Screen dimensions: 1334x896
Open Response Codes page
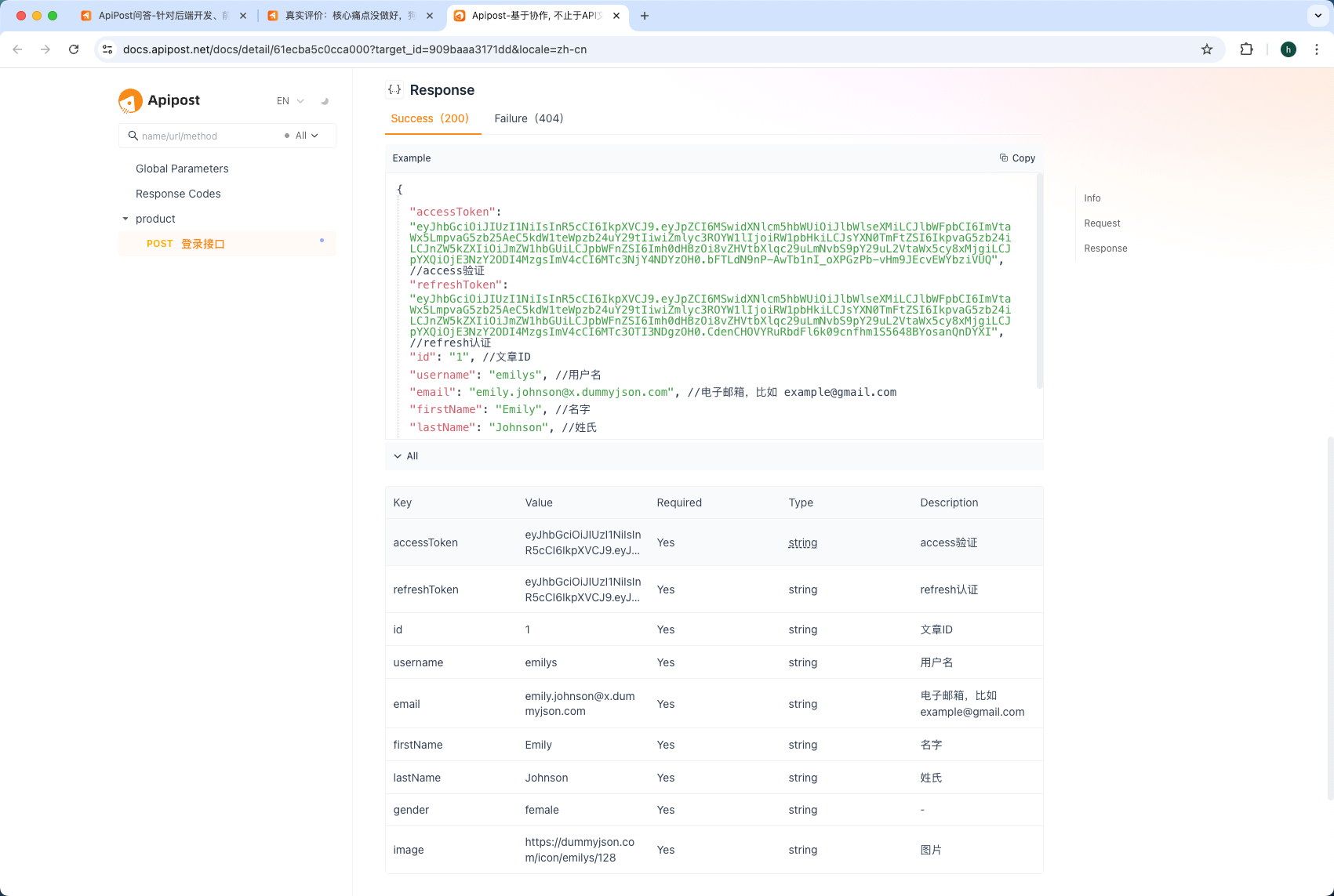(x=178, y=194)
